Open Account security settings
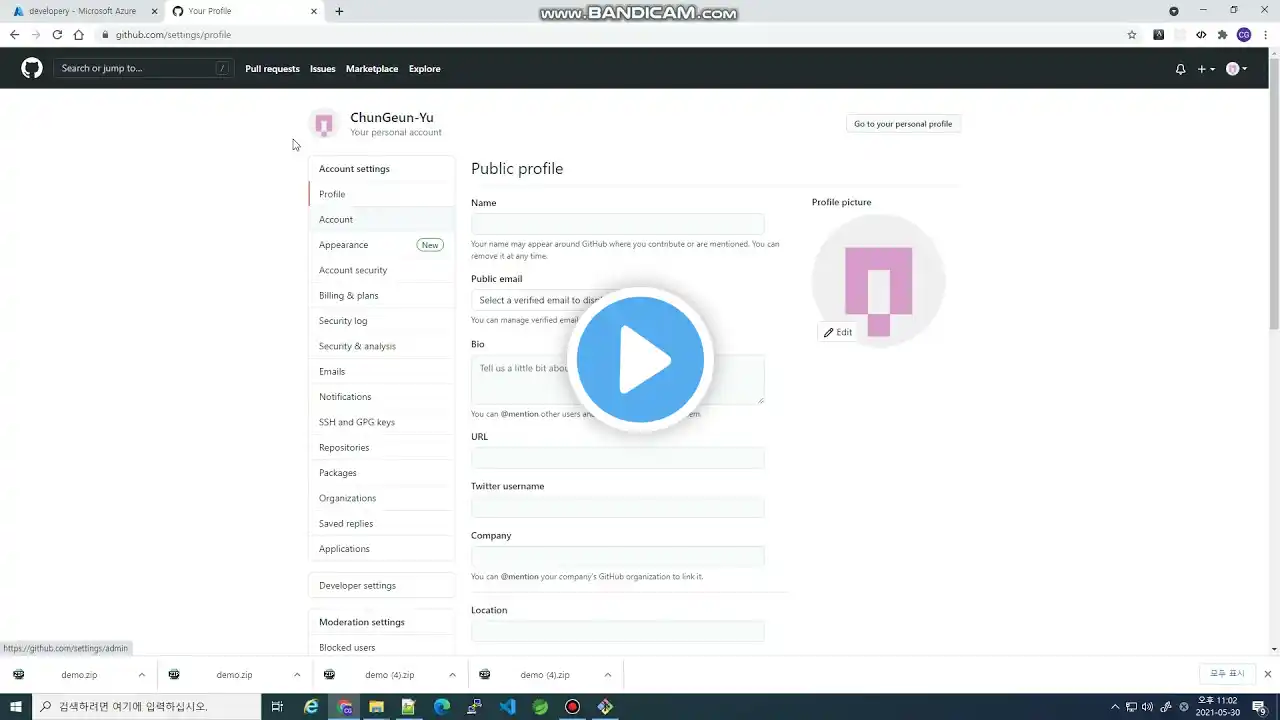Viewport: 1280px width, 720px height. [381, 270]
